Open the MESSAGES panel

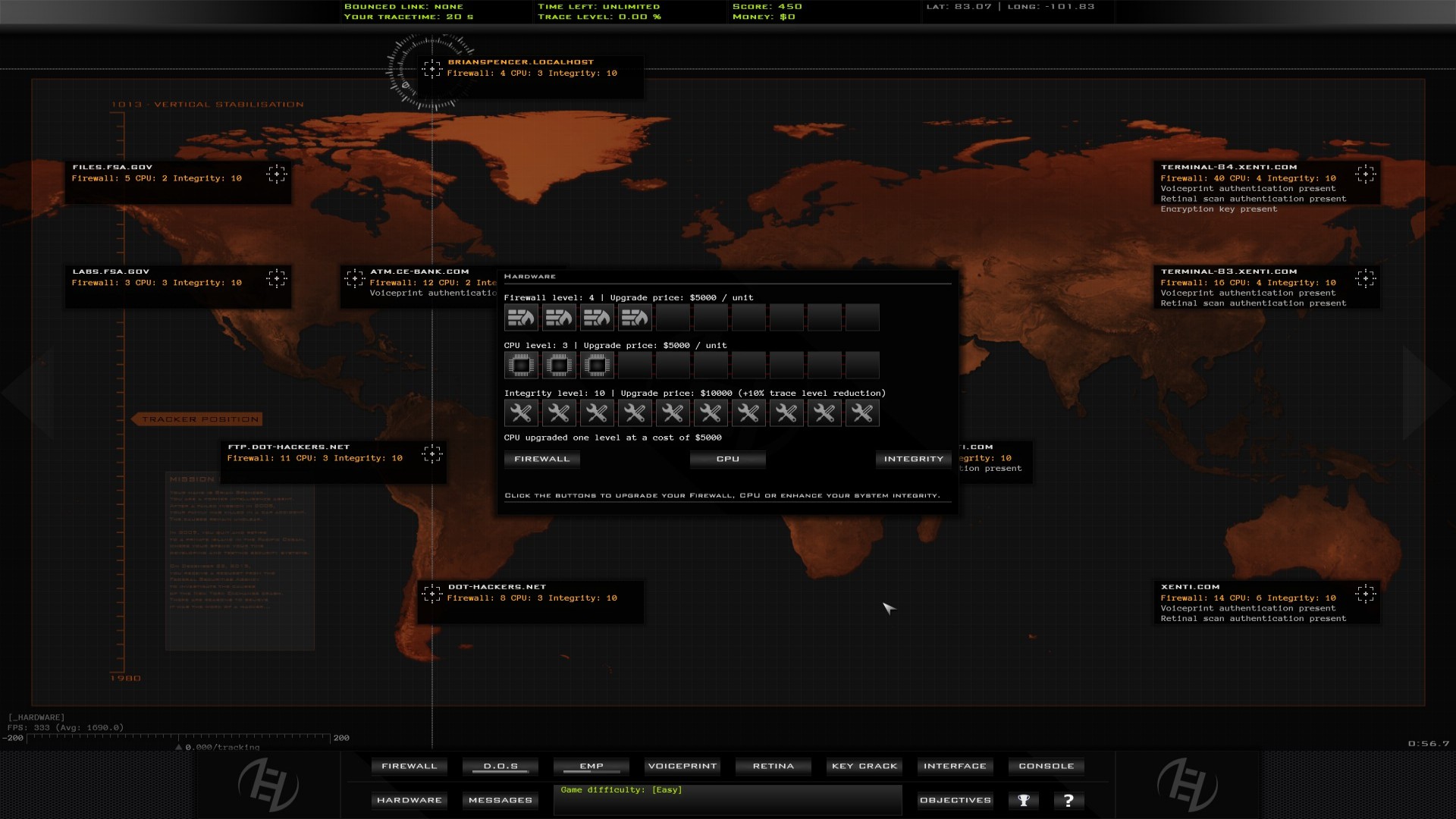click(x=500, y=800)
